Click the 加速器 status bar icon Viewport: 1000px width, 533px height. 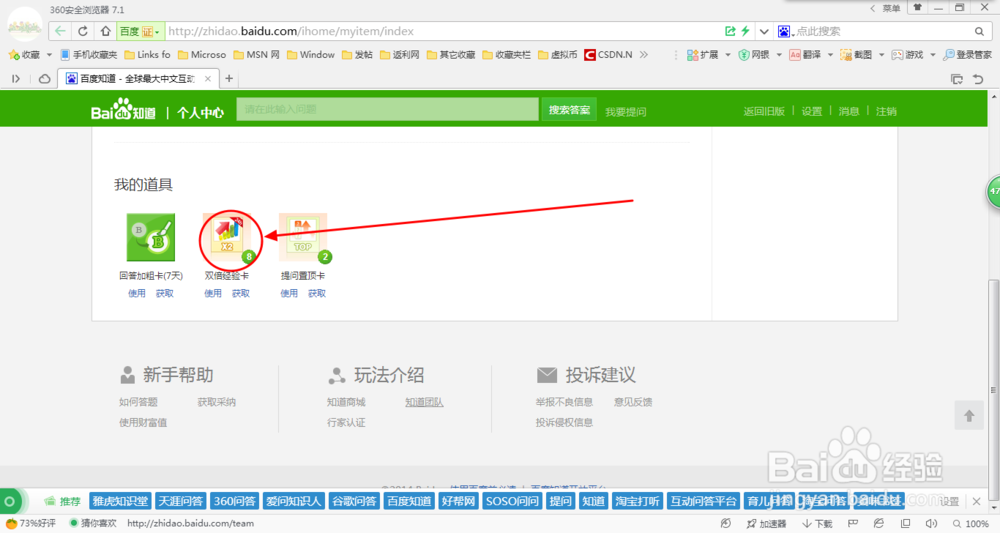[767, 523]
